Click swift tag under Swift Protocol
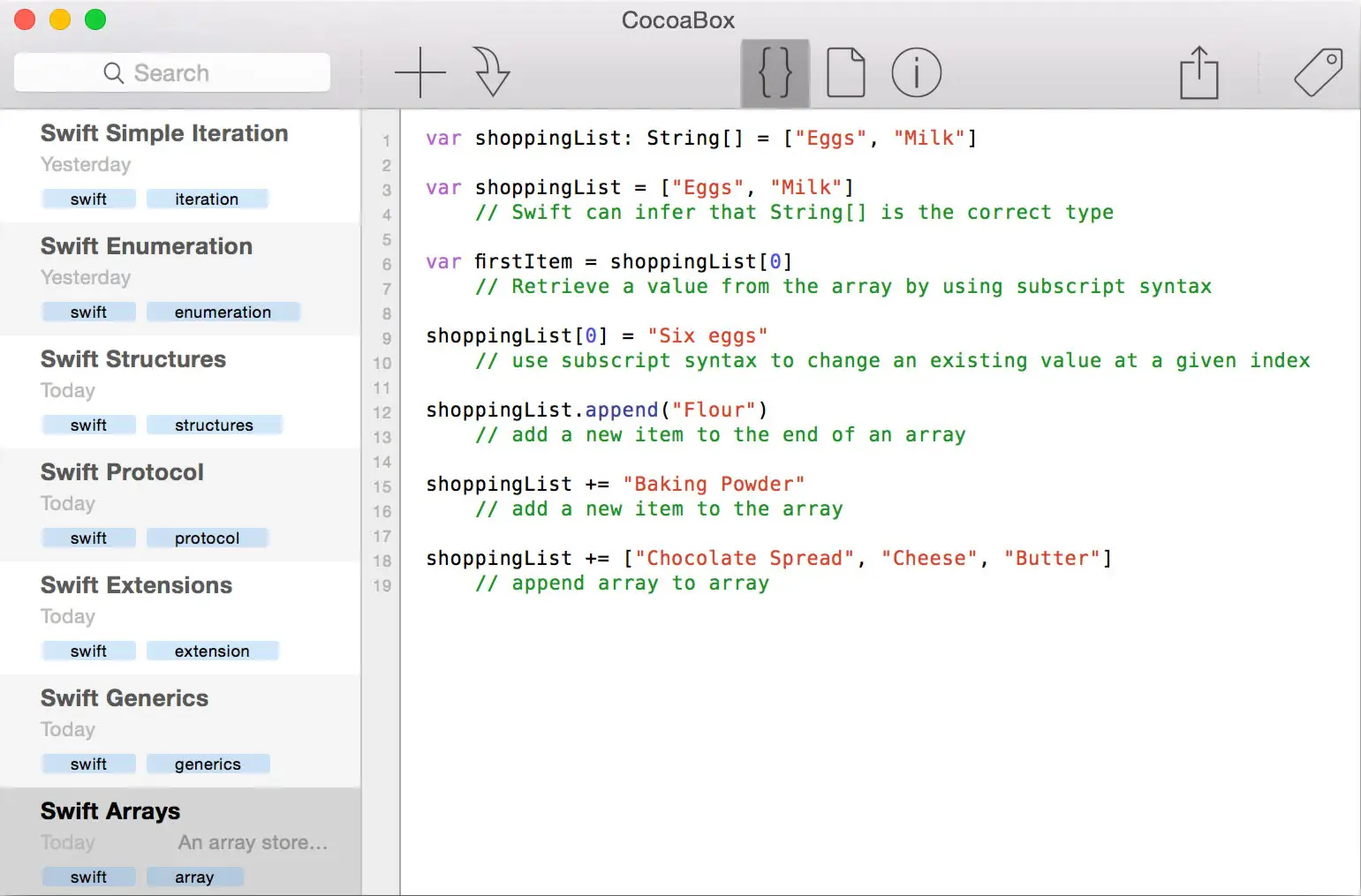1361x896 pixels. coord(88,538)
